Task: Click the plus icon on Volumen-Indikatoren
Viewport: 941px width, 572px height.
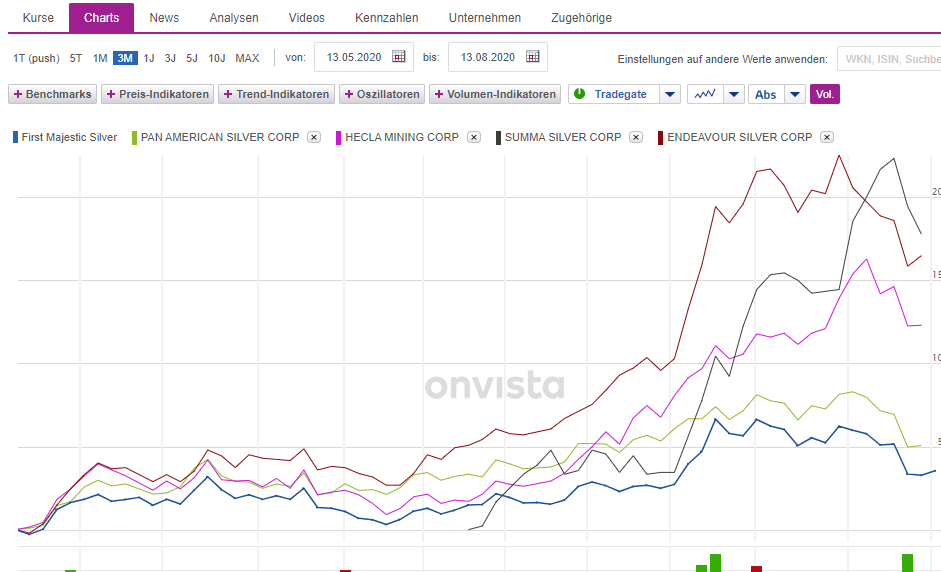Action: point(439,94)
